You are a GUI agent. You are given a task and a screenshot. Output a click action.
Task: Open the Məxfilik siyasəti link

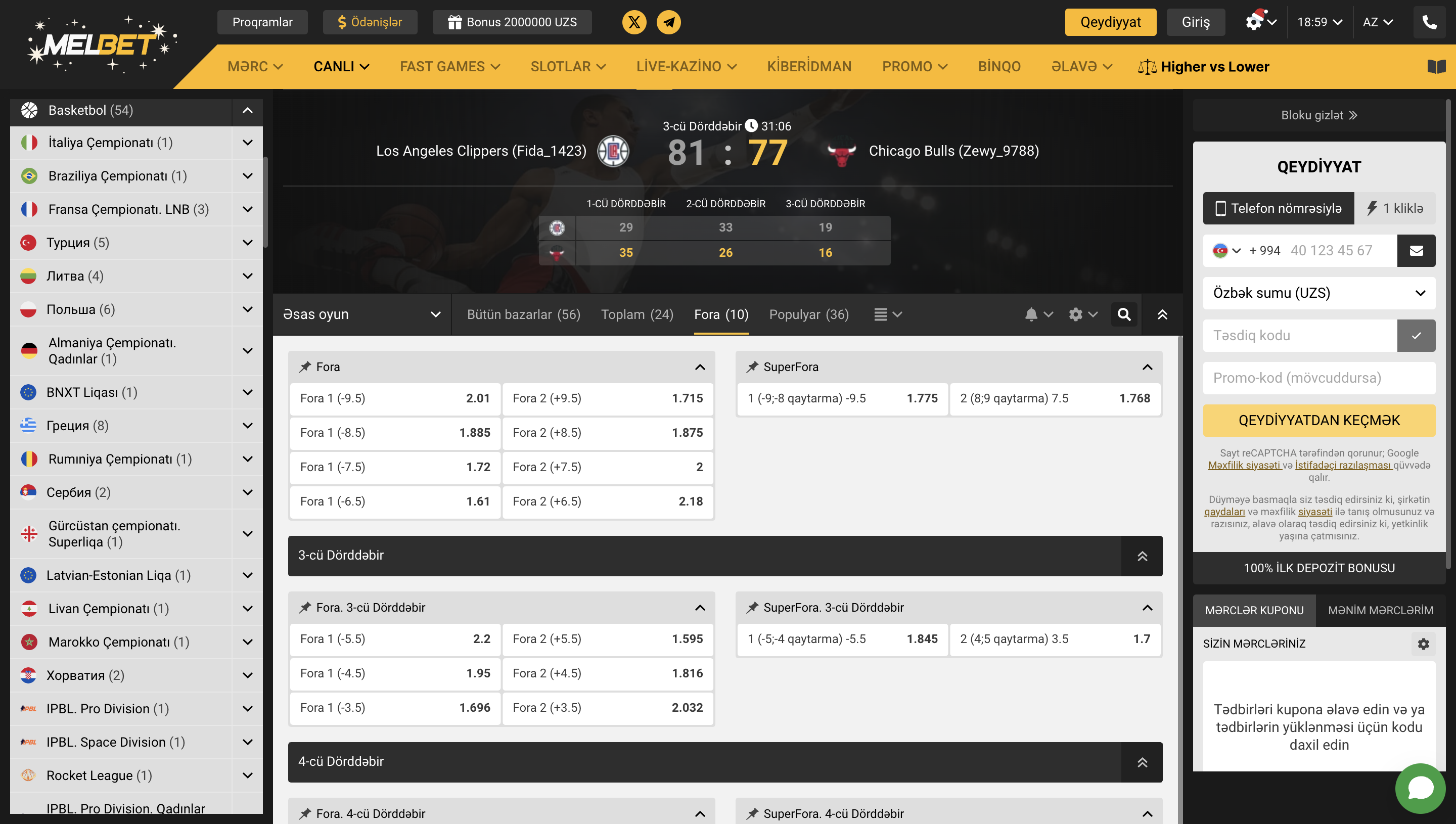[1244, 465]
